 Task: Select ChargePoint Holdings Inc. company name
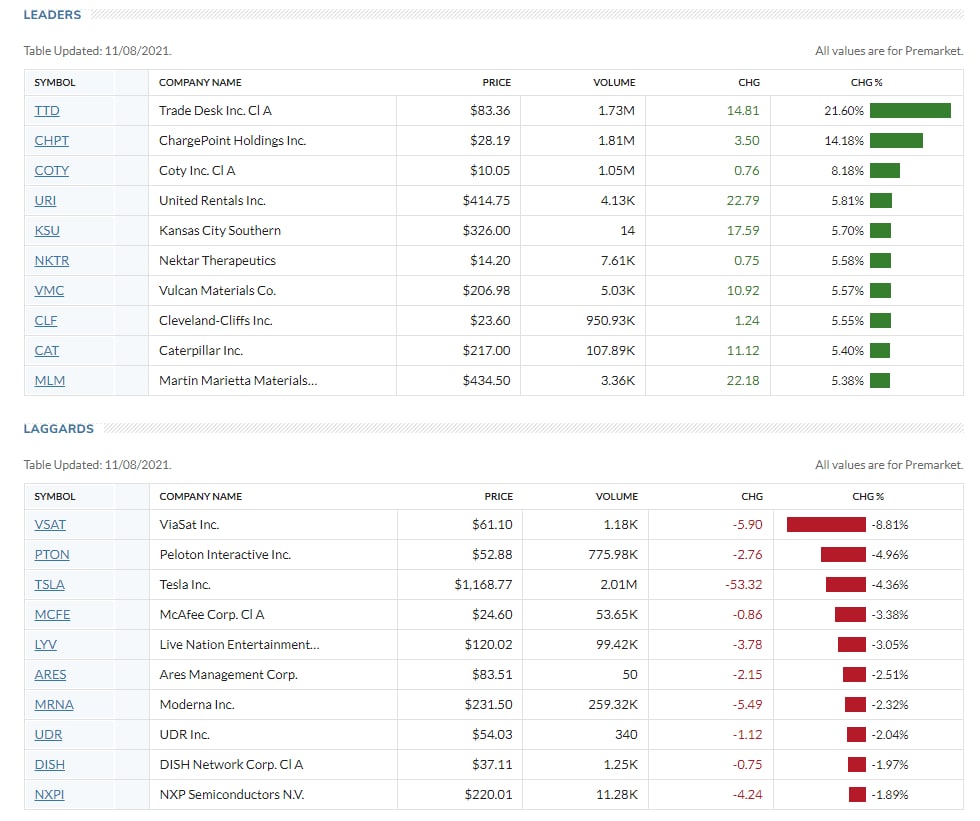[x=232, y=141]
